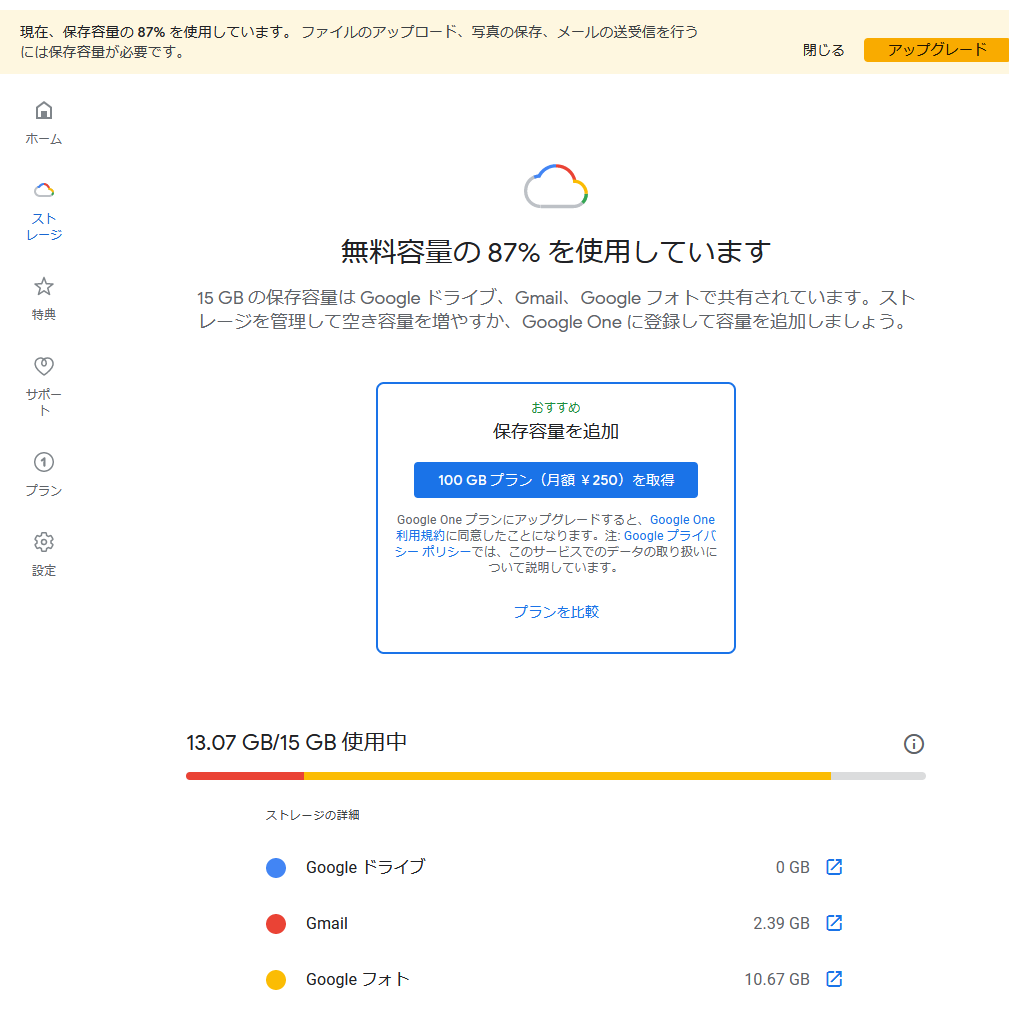Open the ホーム home icon in sidebar
Image resolution: width=1009 pixels, height=1018 pixels.
click(x=44, y=110)
